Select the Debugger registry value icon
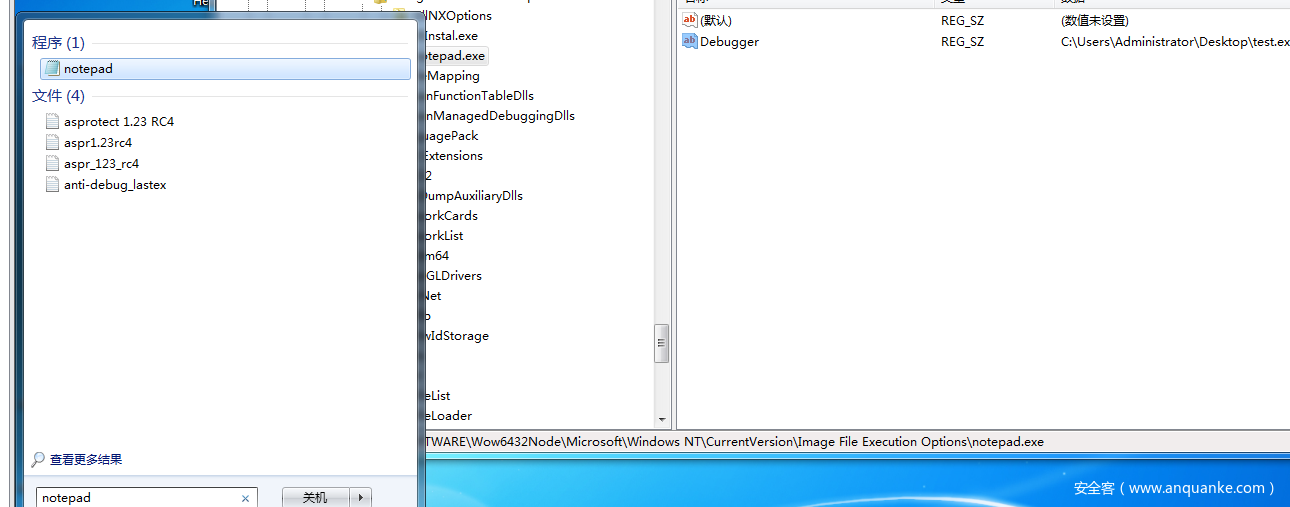Viewport: 1290px width, 507px height. tap(689, 41)
